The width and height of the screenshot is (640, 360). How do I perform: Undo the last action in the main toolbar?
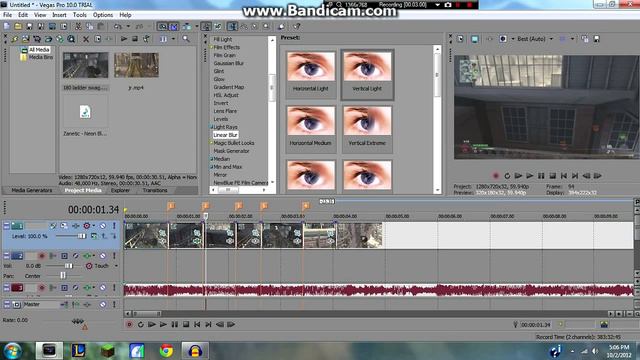click(x=118, y=27)
